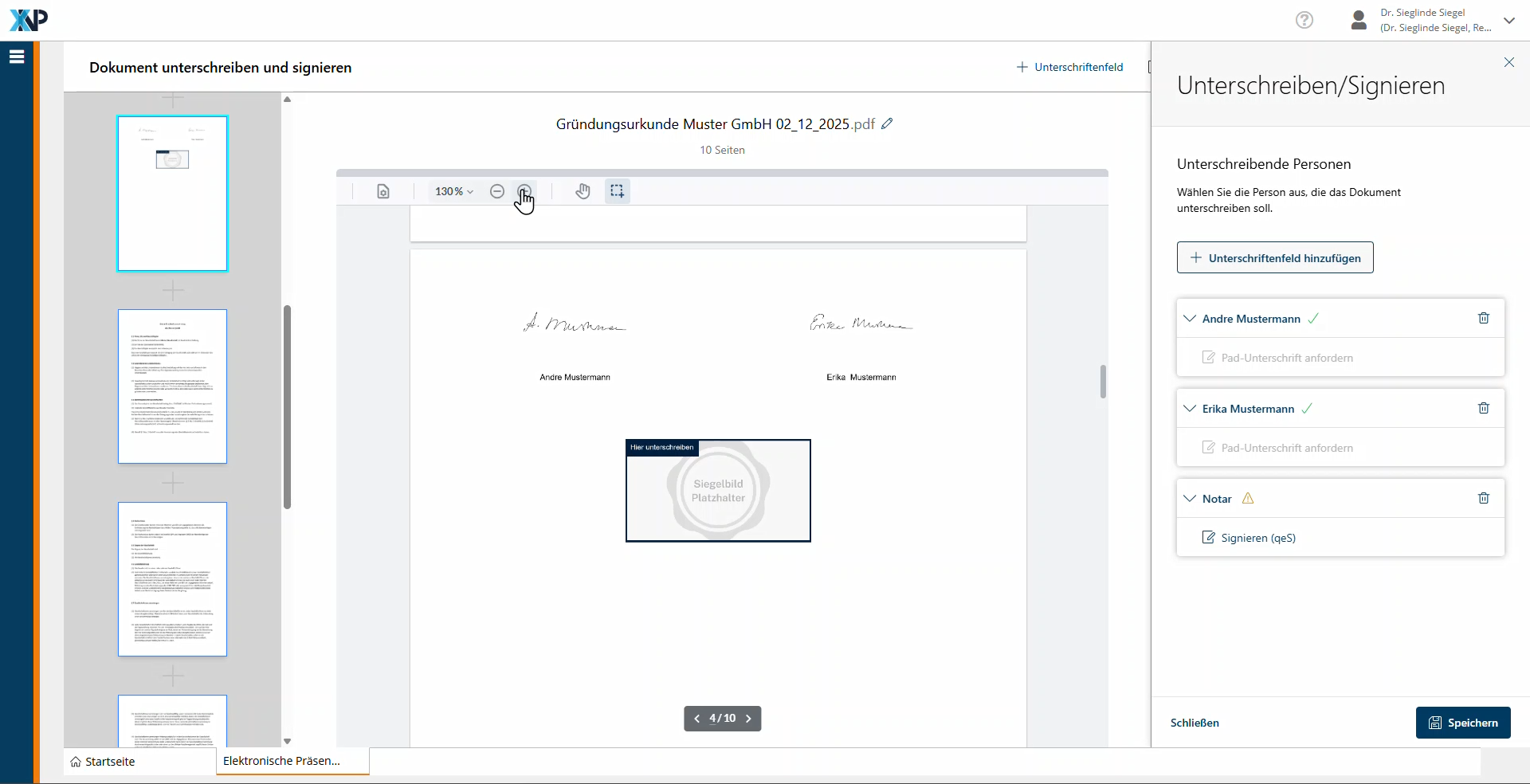Image resolution: width=1530 pixels, height=784 pixels.
Task: Collapse the Erika Mustermann section
Action: (x=1190, y=409)
